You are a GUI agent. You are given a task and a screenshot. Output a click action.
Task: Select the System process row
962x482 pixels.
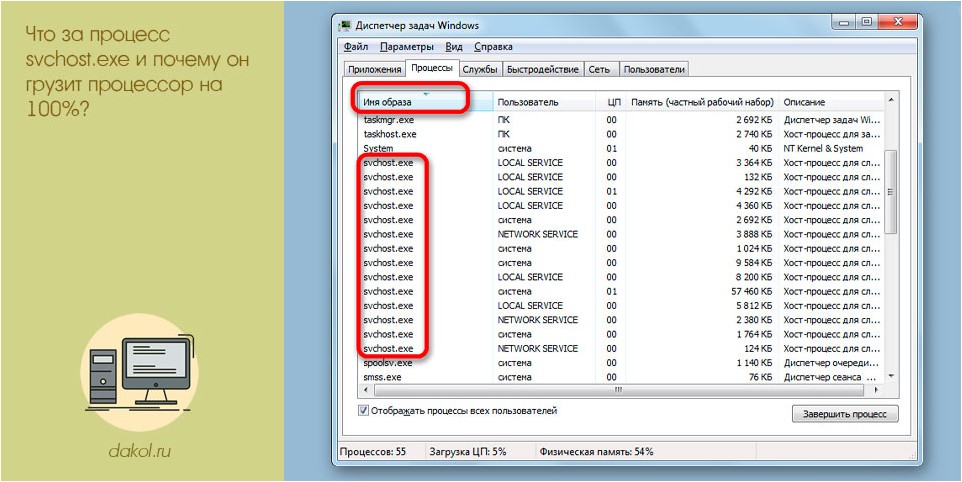(x=621, y=148)
